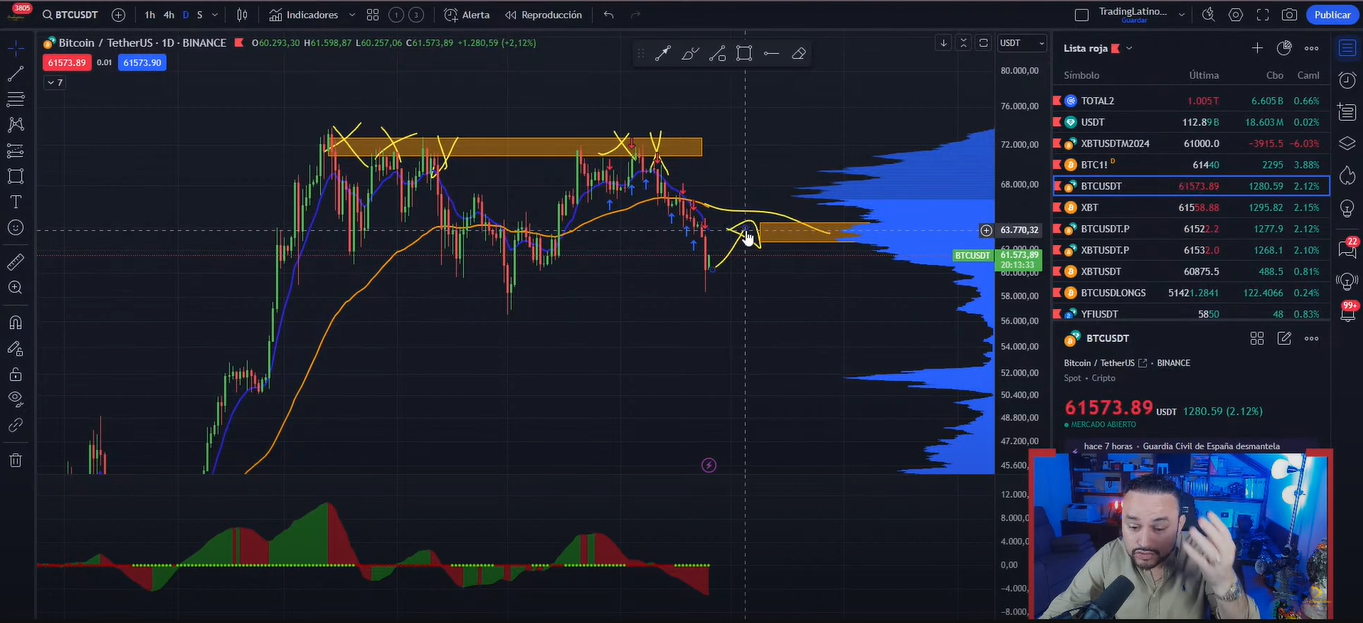The image size is (1363, 623).
Task: Open advanced watchlist view pie icon
Action: coord(1284,48)
